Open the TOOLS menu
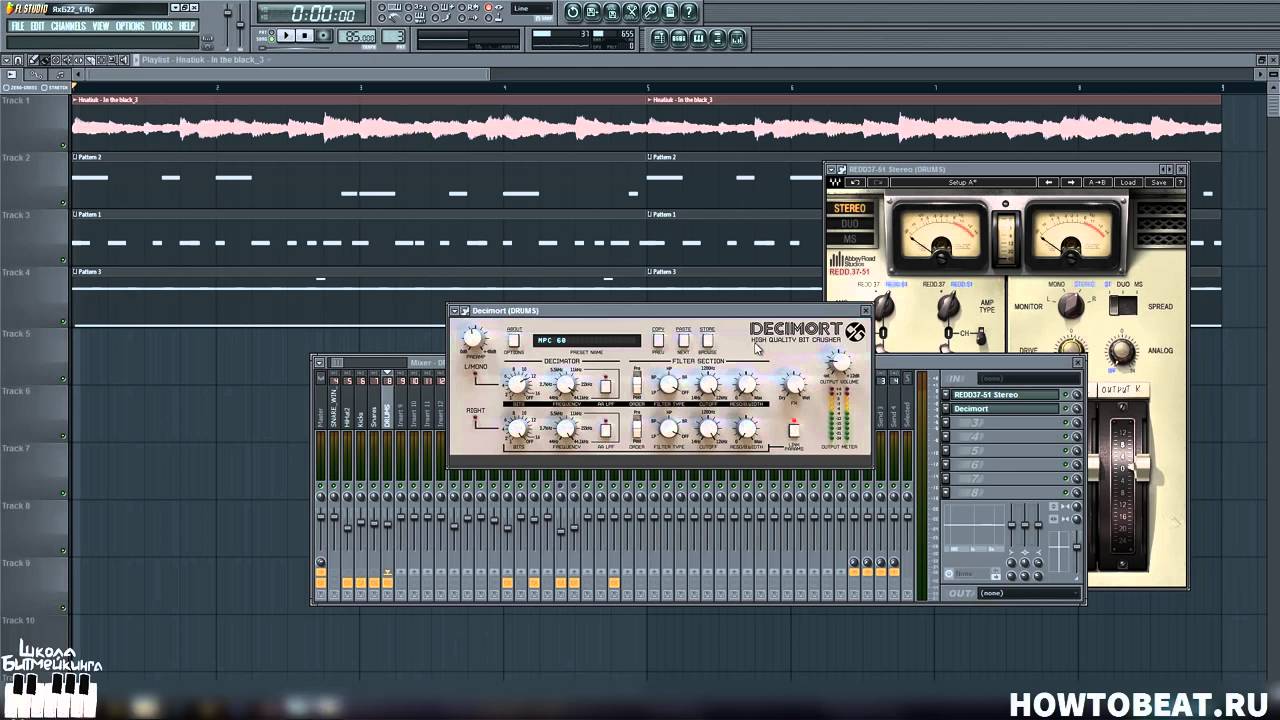 tap(162, 26)
